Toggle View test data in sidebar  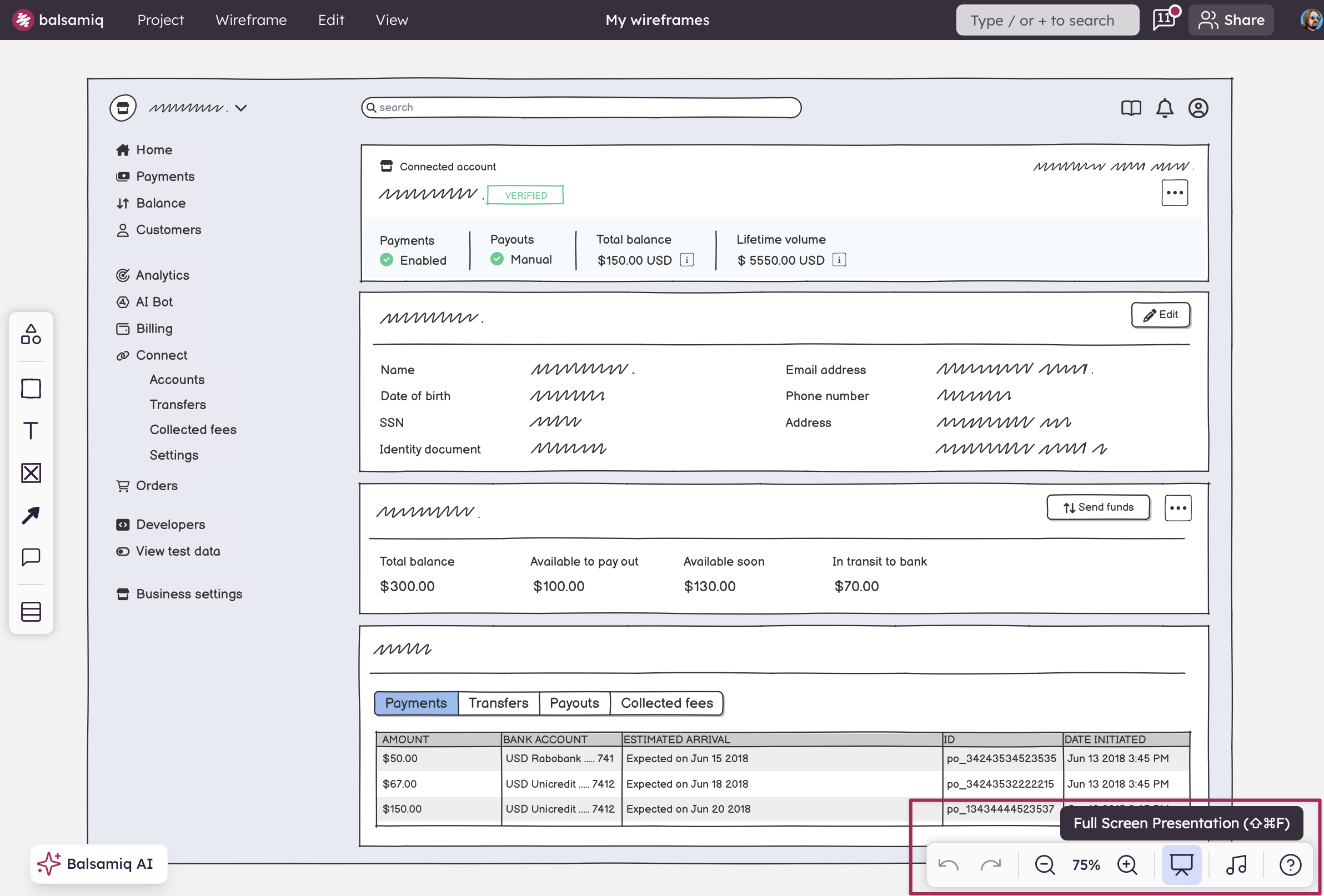[x=168, y=551]
